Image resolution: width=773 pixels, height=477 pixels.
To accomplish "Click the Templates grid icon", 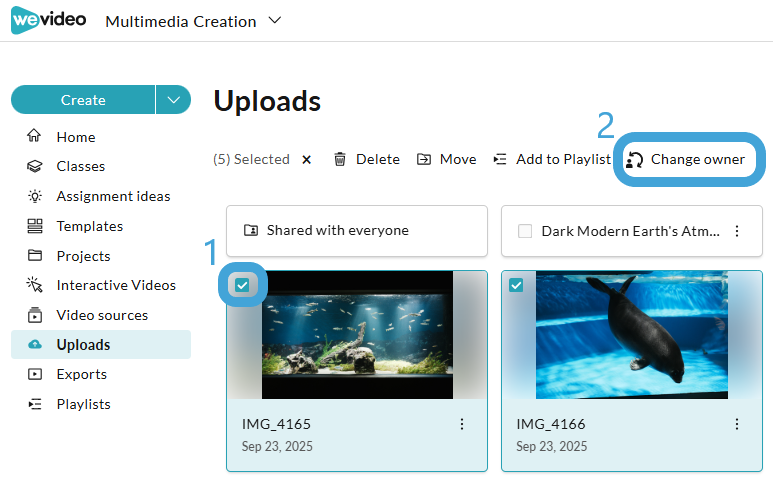I will coord(35,226).
